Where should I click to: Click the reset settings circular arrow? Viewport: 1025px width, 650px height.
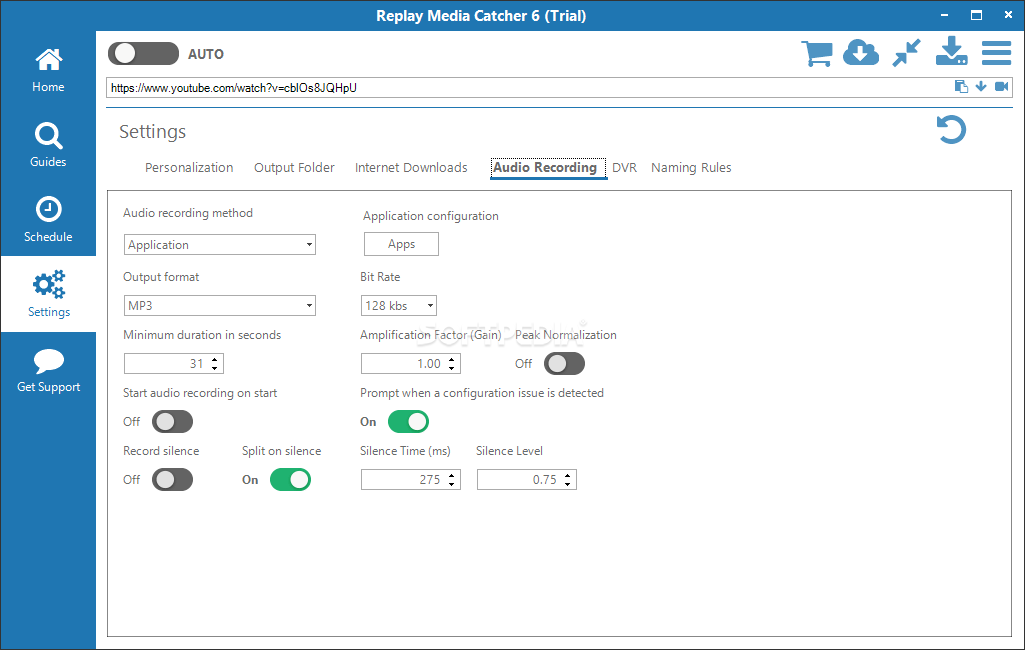tap(951, 129)
